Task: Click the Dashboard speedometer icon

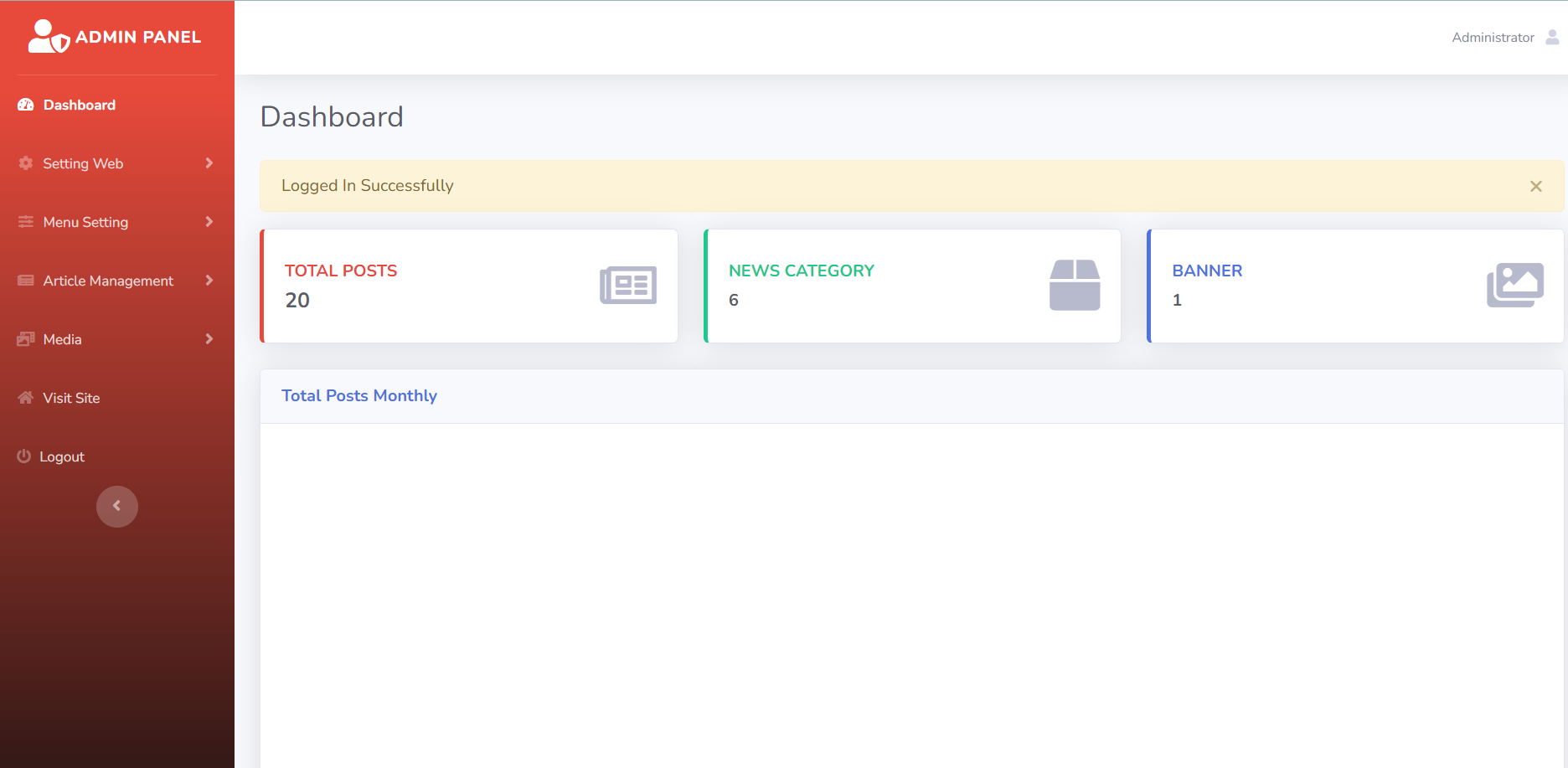Action: click(26, 105)
